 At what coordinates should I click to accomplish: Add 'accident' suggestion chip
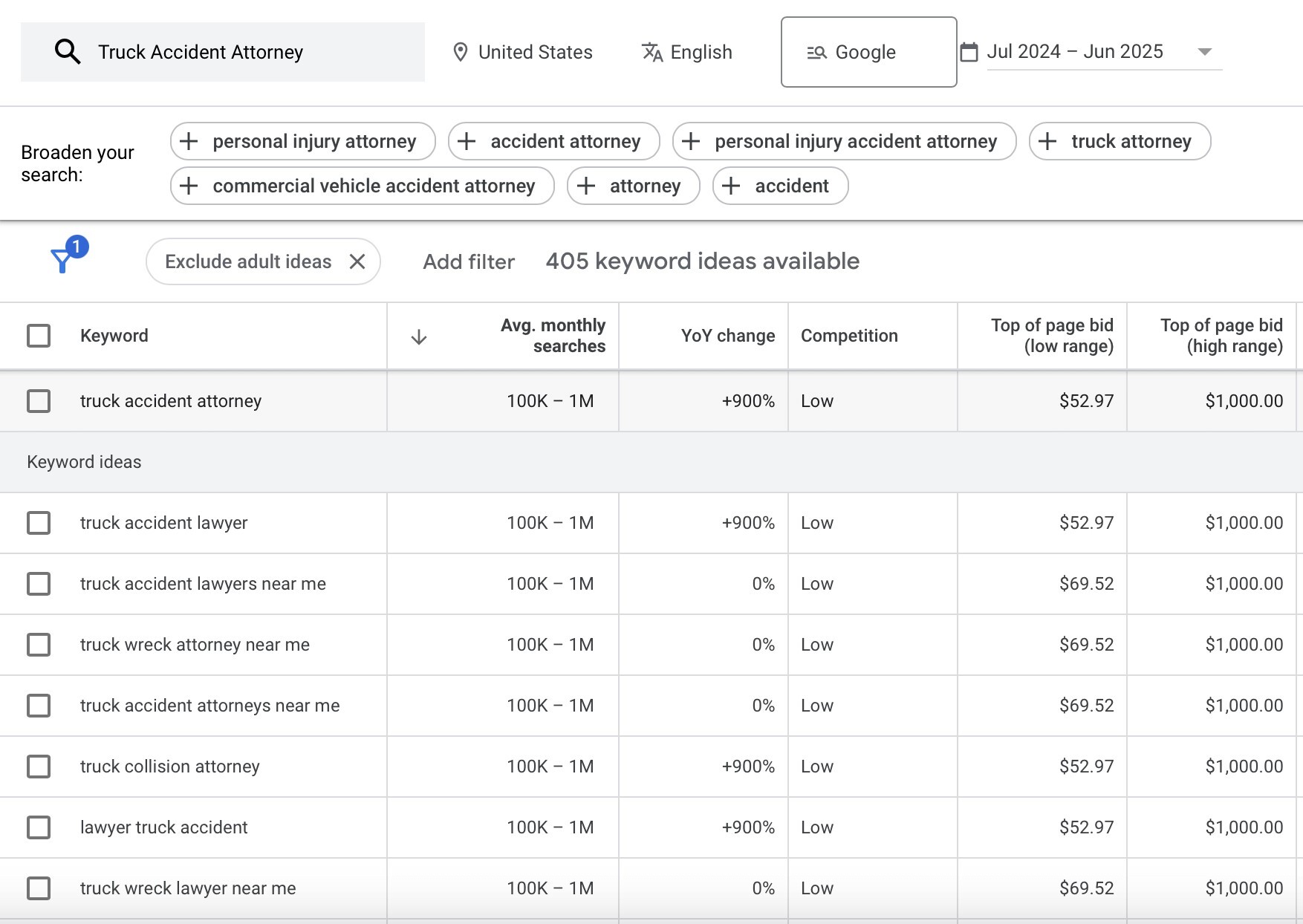(780, 186)
